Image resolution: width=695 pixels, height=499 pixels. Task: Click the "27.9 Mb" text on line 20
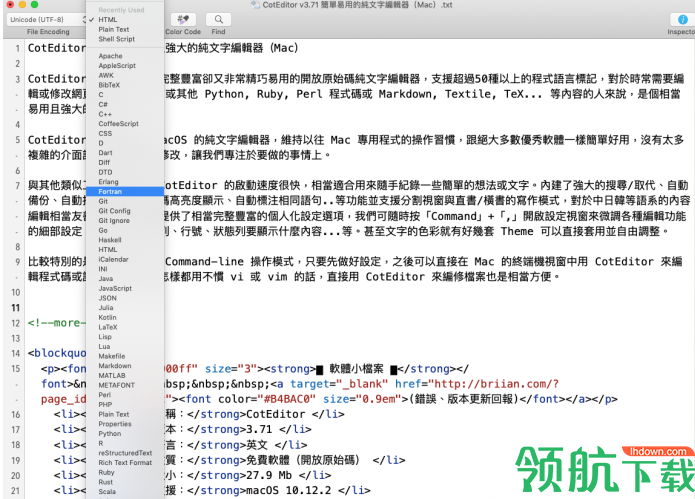pos(269,476)
